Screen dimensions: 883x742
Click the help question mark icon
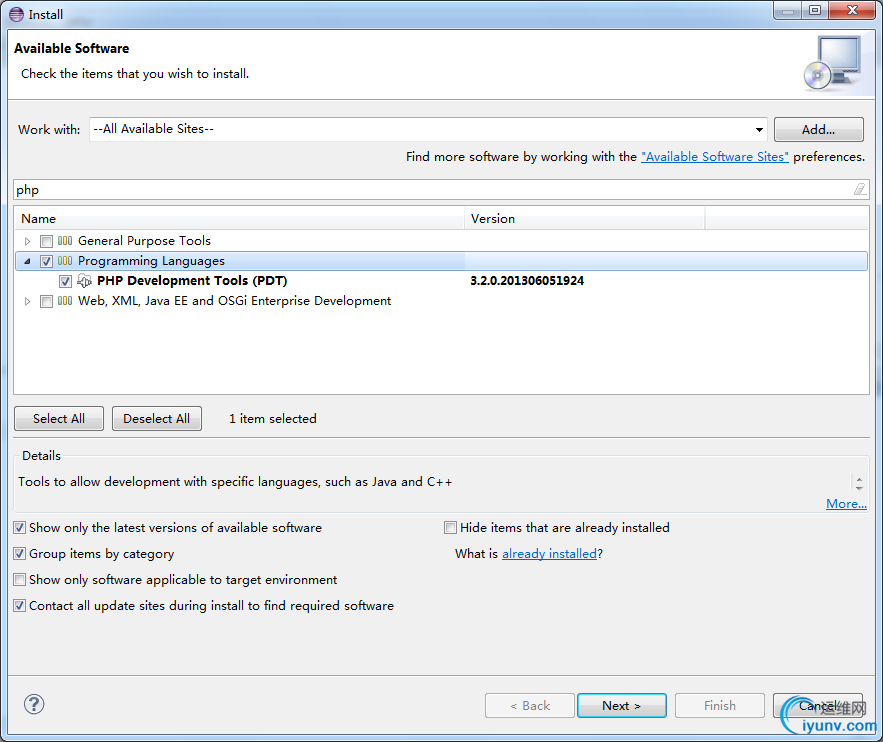pyautogui.click(x=34, y=704)
